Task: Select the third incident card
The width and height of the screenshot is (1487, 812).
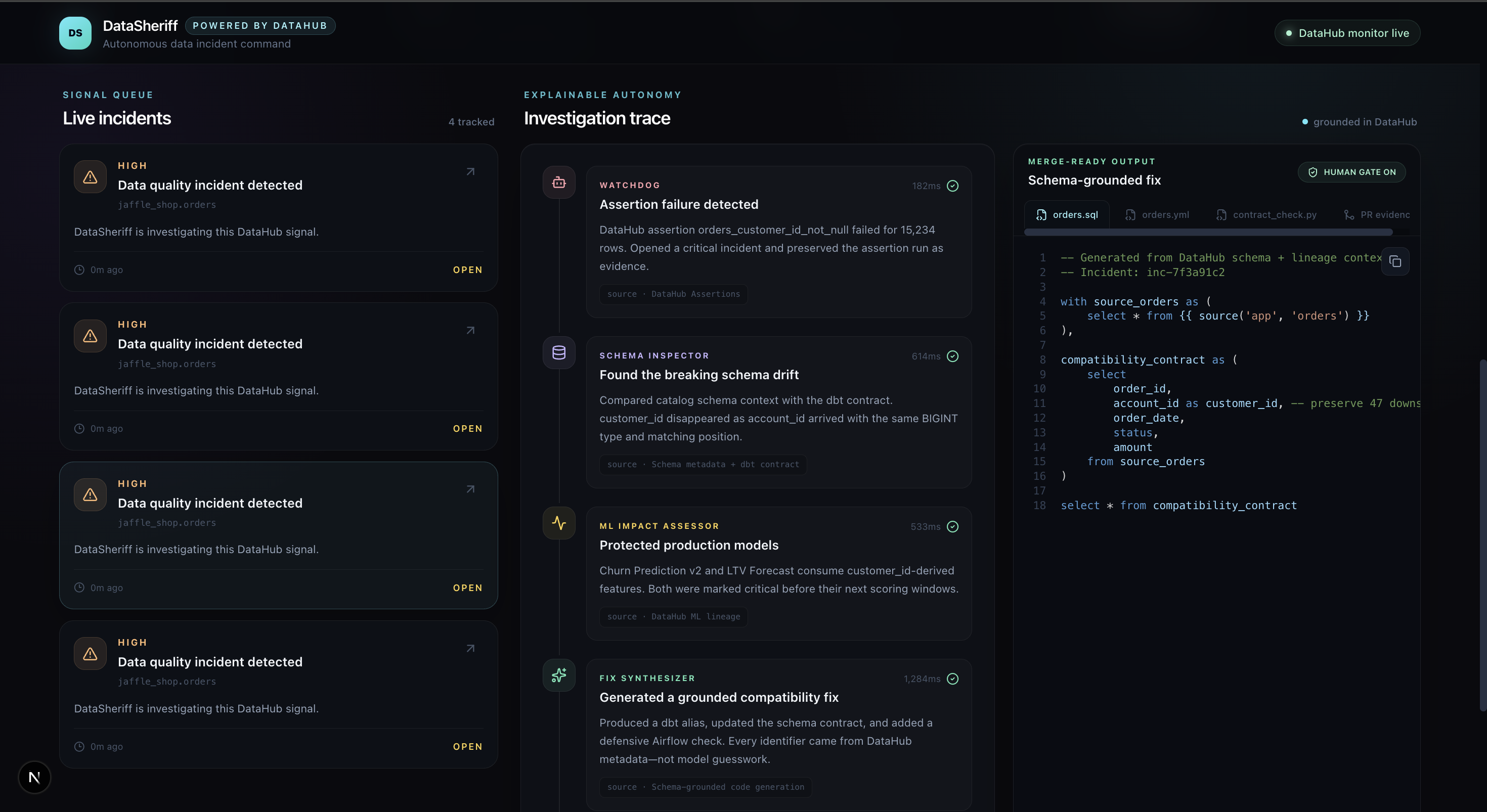Action: point(278,535)
